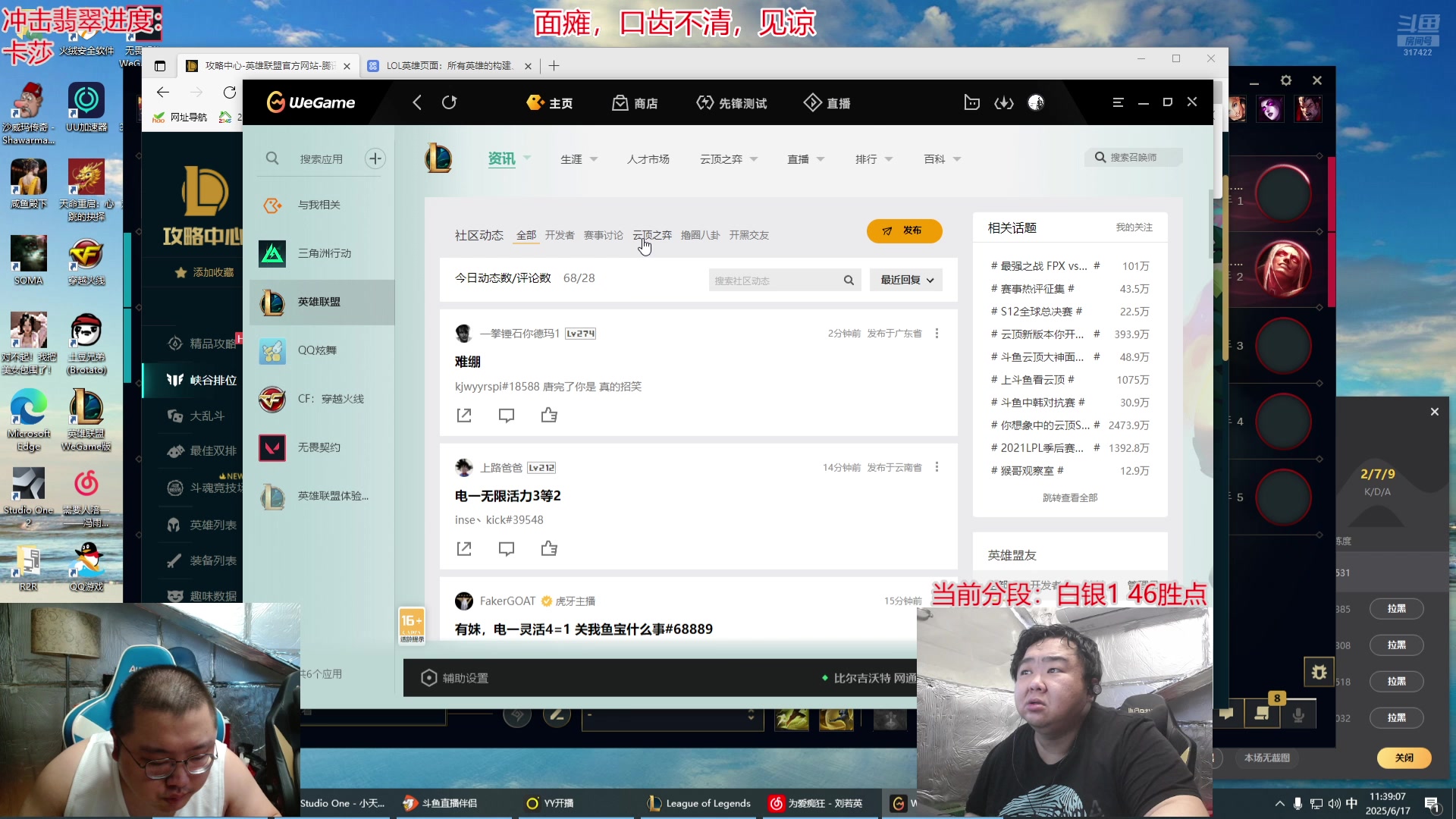Click the WeGame refresh icon
Image resolution: width=1456 pixels, height=819 pixels.
[x=449, y=102]
